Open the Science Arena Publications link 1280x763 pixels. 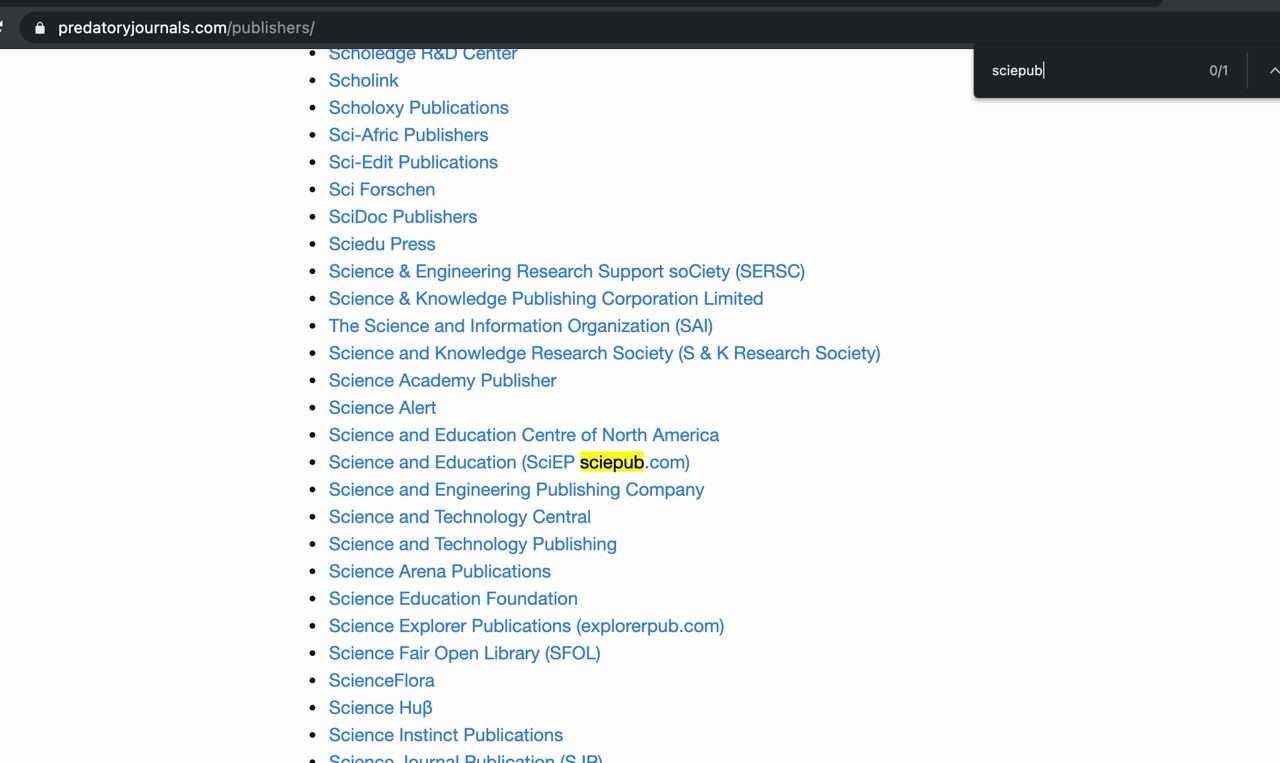click(440, 571)
